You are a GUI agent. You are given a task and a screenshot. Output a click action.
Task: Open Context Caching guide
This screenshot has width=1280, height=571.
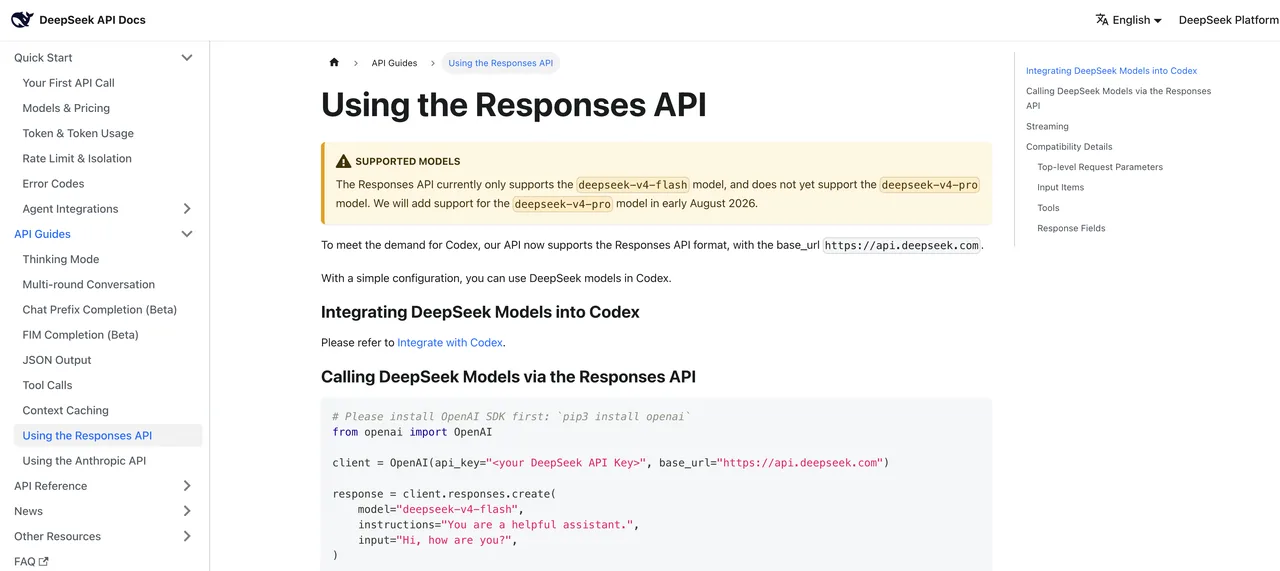66,410
